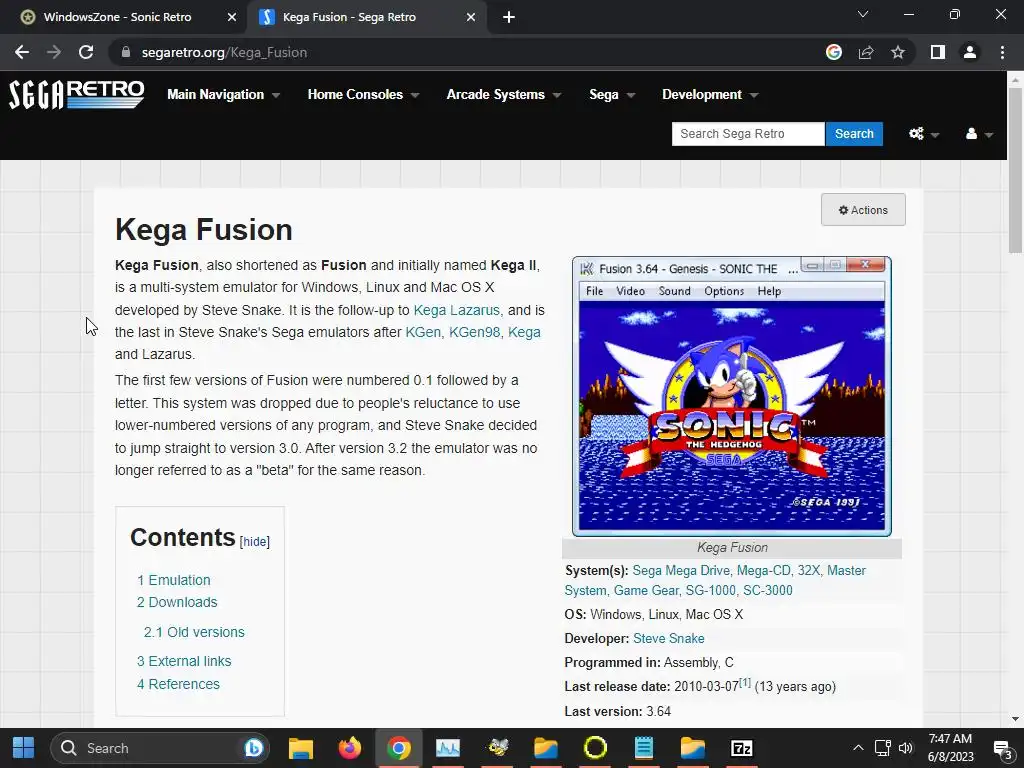Image resolution: width=1024 pixels, height=768 pixels.
Task: Open the Game Gear system link
Action: pos(644,590)
